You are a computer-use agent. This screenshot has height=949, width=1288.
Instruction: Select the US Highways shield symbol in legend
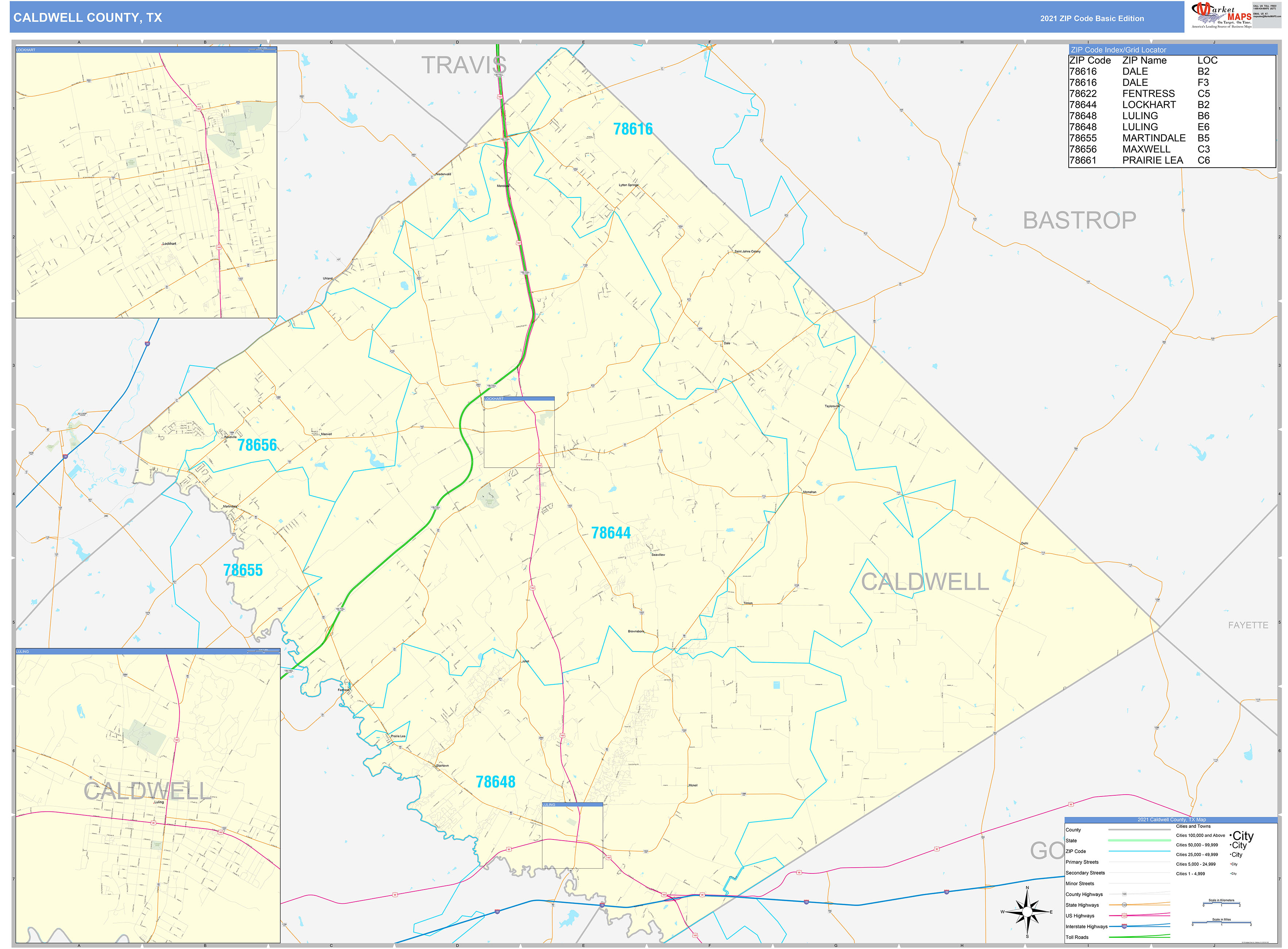(x=1125, y=916)
